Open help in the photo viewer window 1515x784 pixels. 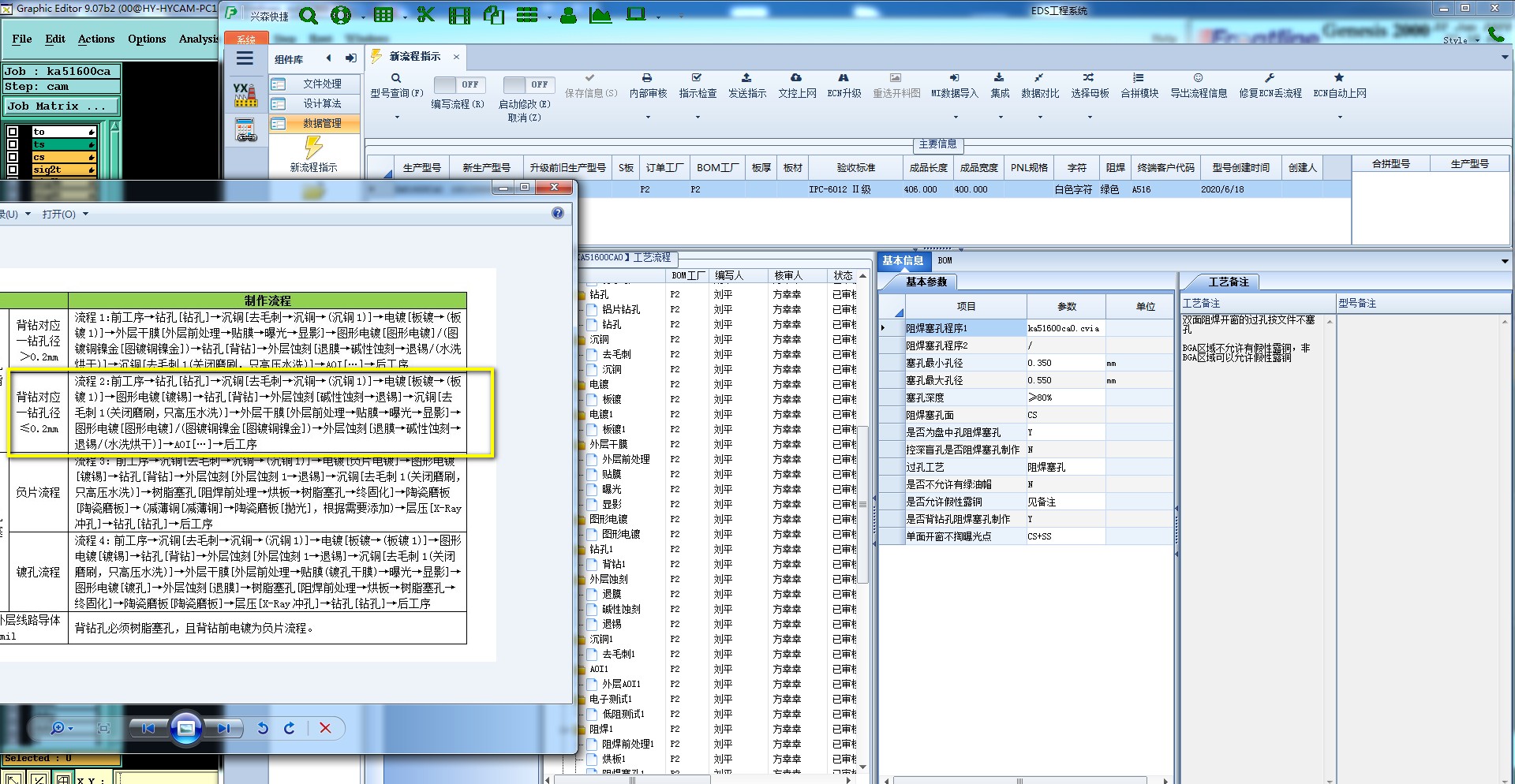[558, 213]
